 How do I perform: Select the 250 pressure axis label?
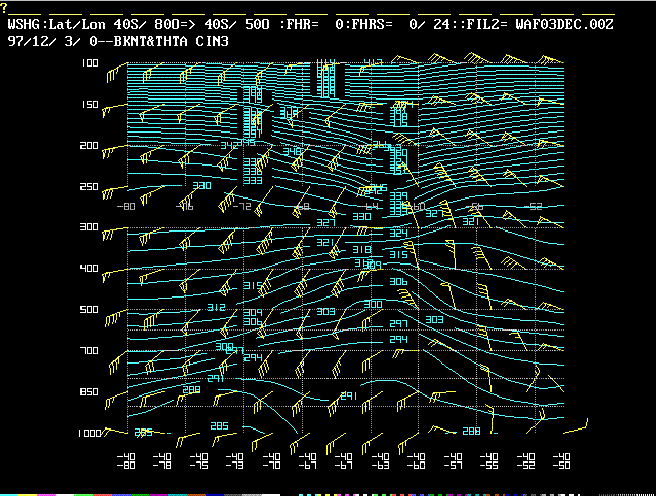(89, 187)
